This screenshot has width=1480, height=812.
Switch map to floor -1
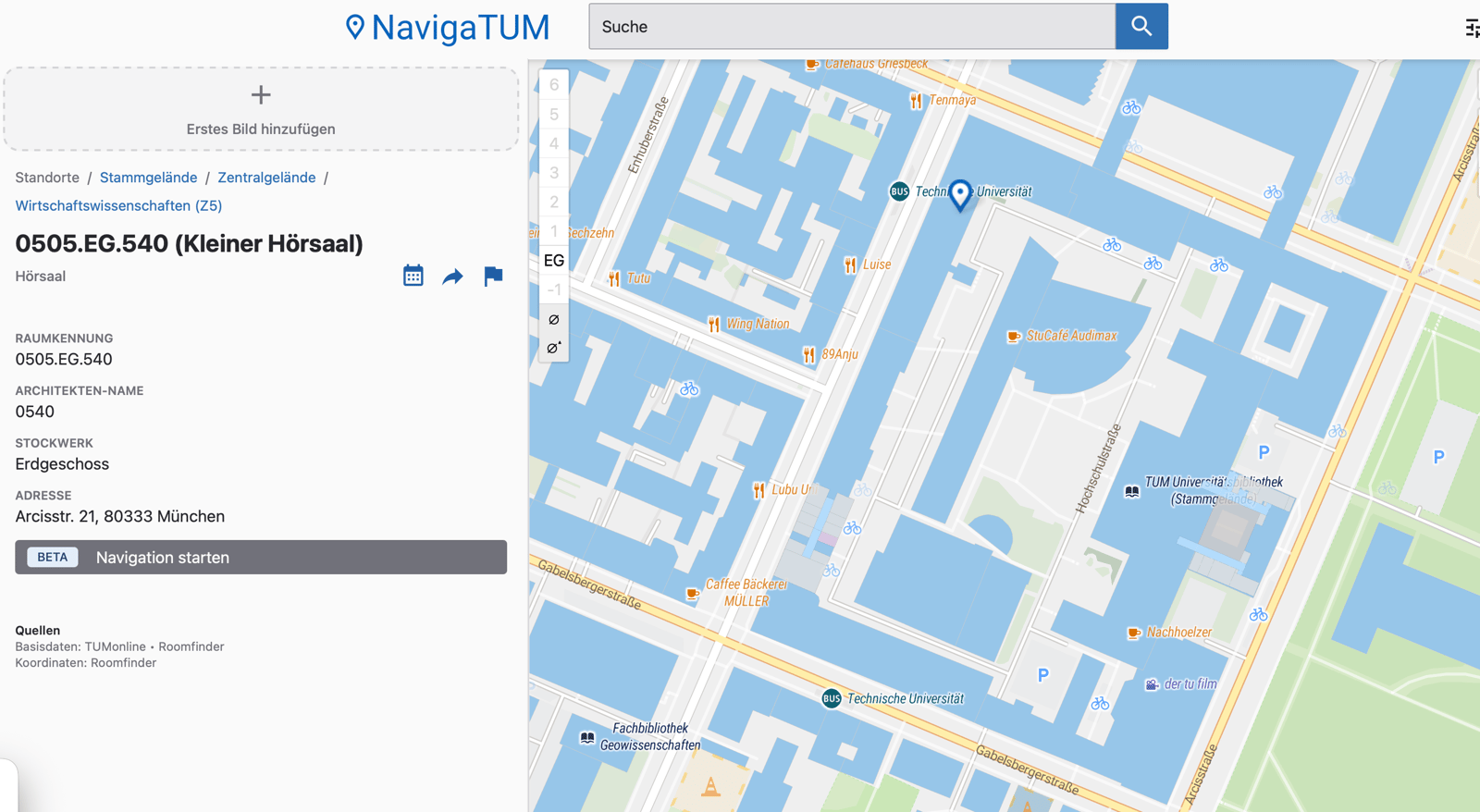(x=553, y=289)
